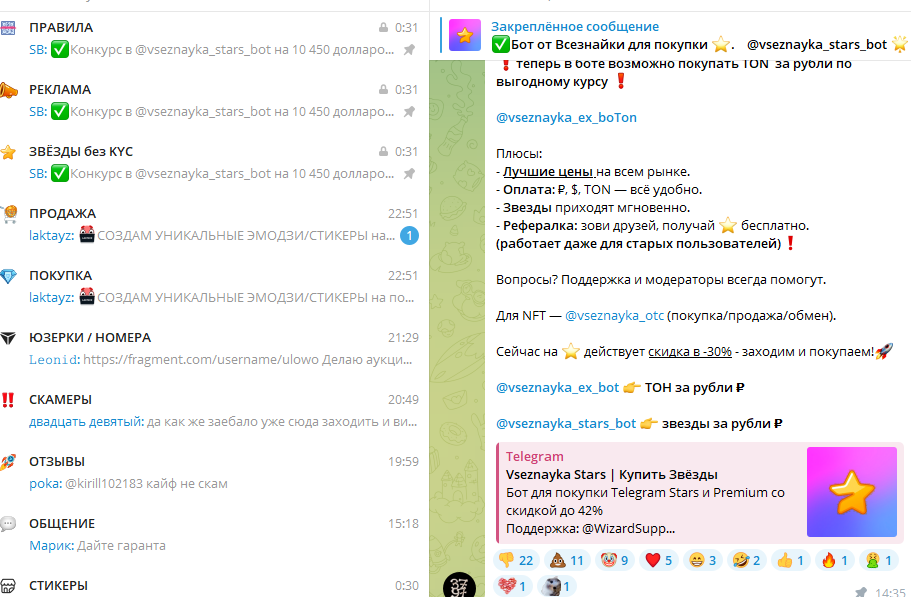Click the pin icon in ПРАВИЛА row
The image size is (911, 597).
pos(410,50)
